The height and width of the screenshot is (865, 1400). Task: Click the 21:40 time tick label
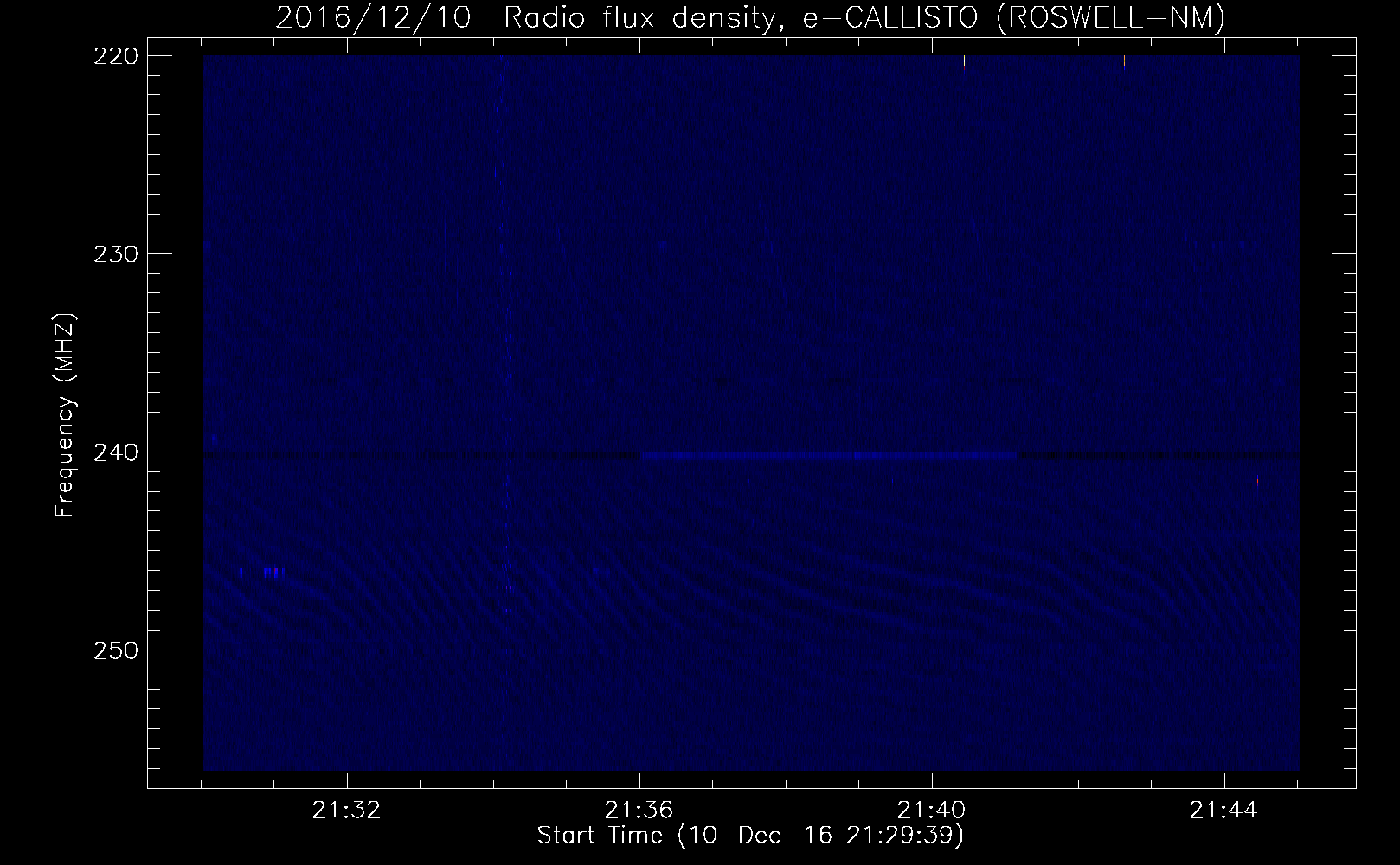(x=932, y=811)
